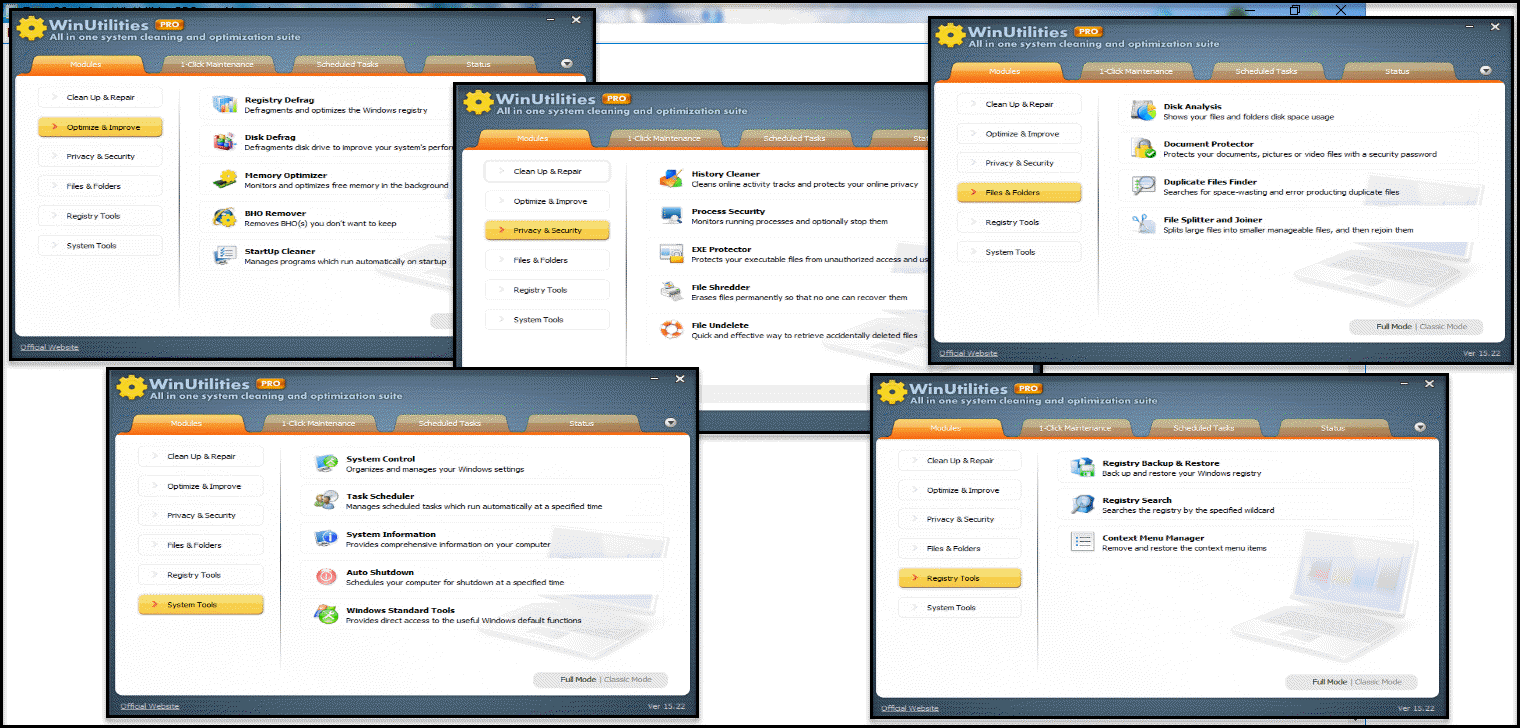This screenshot has height=728, width=1520.
Task: Switch to Full Mode in System Tools window
Action: (578, 679)
